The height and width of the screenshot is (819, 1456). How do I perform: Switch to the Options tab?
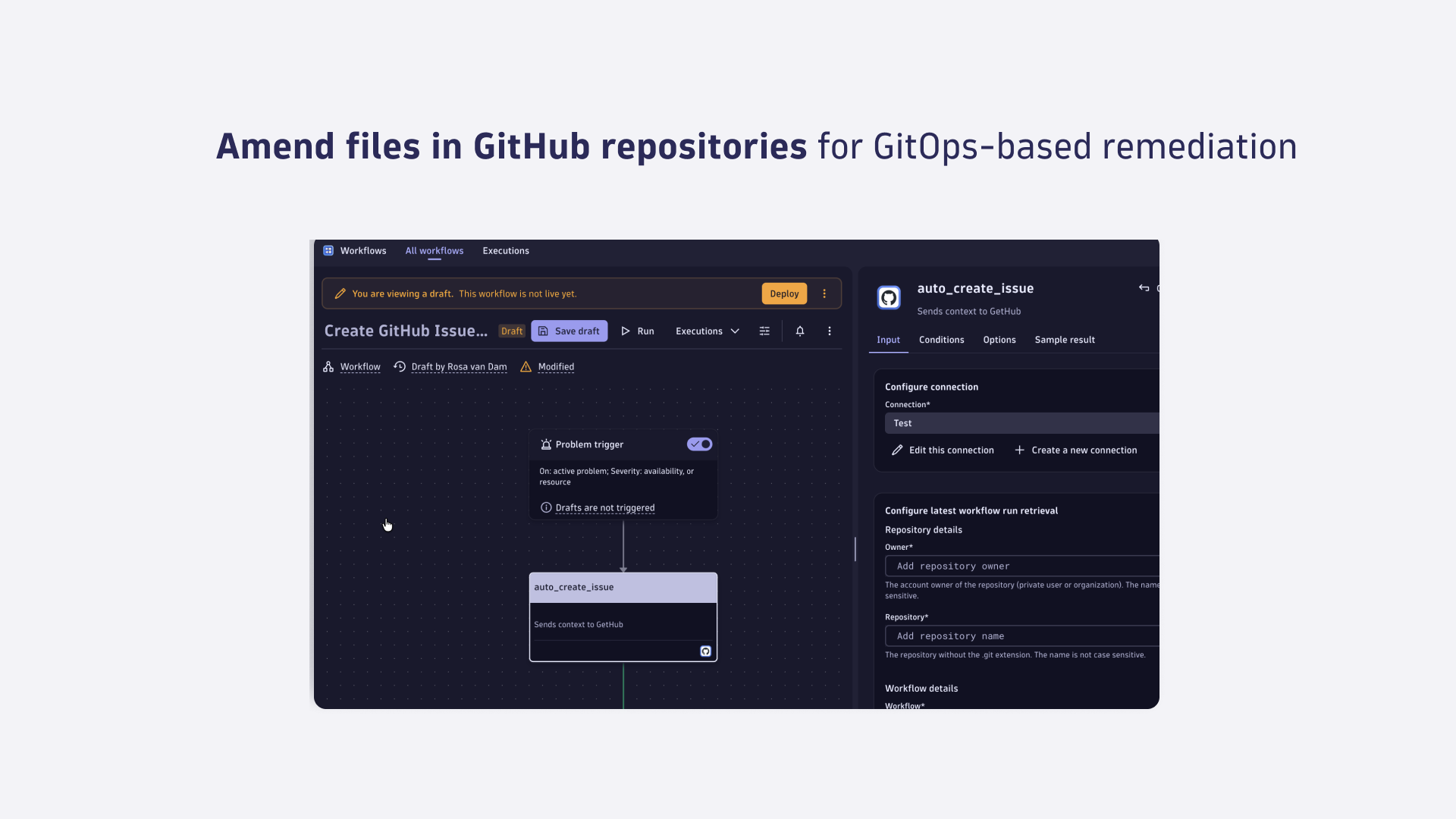(x=999, y=340)
